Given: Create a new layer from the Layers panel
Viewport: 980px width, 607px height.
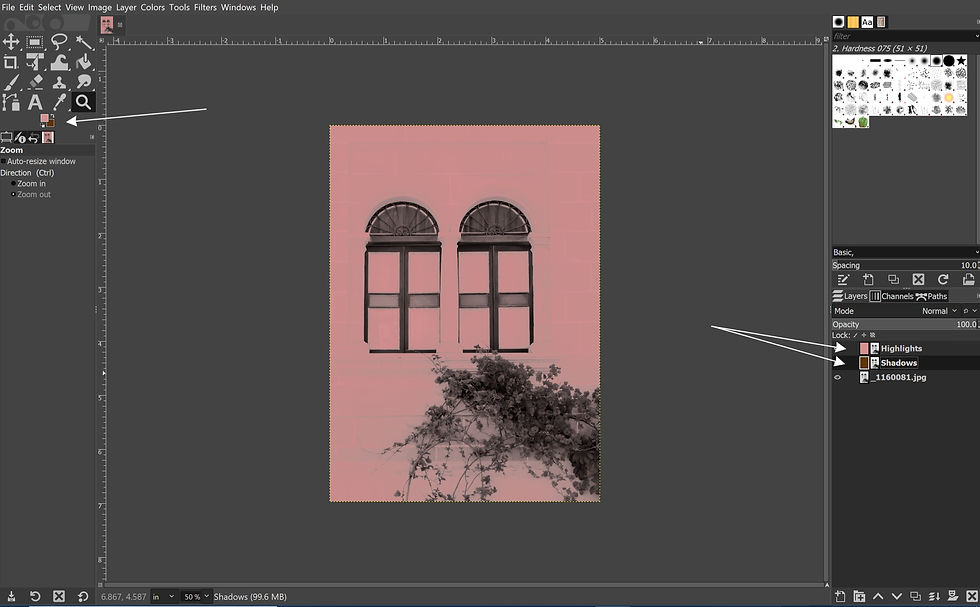Looking at the screenshot, I should click(x=841, y=596).
